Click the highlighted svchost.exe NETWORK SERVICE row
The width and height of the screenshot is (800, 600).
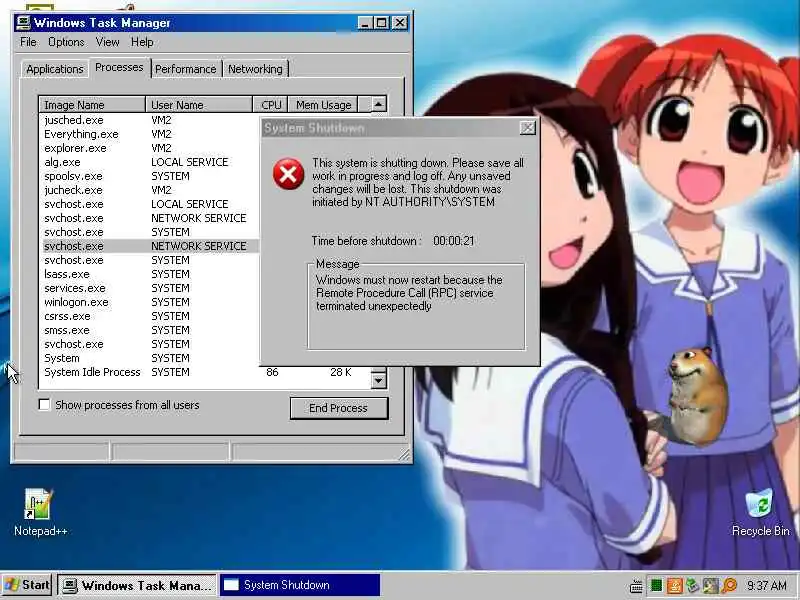point(151,246)
